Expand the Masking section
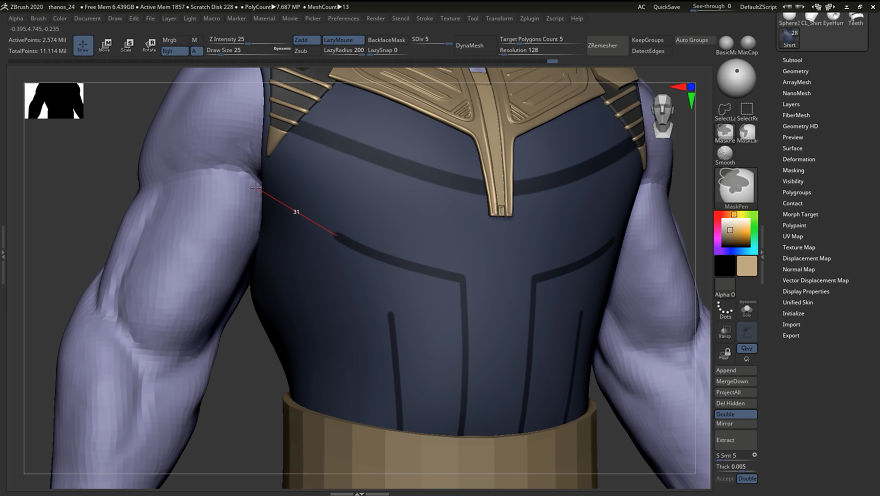Image resolution: width=880 pixels, height=496 pixels. 793,170
